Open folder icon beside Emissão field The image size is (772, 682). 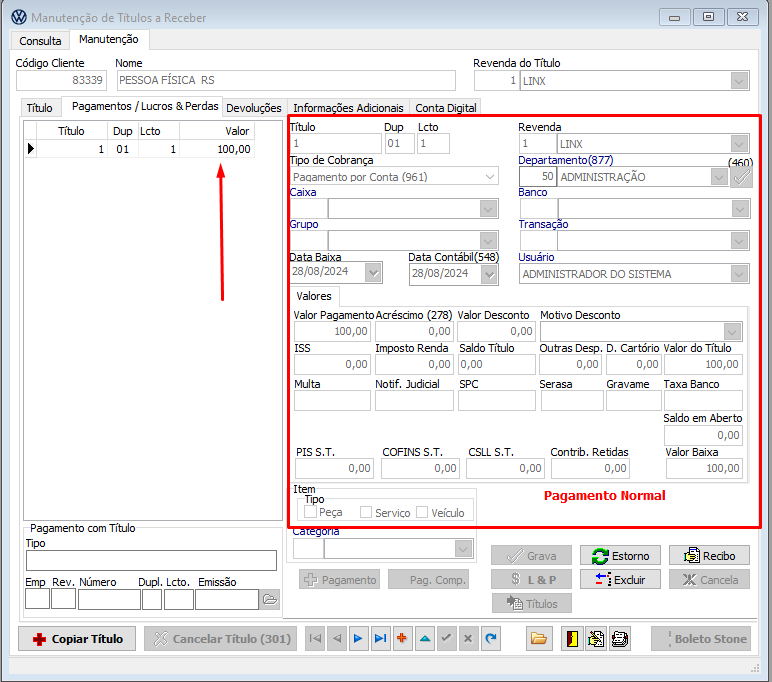pos(270,599)
